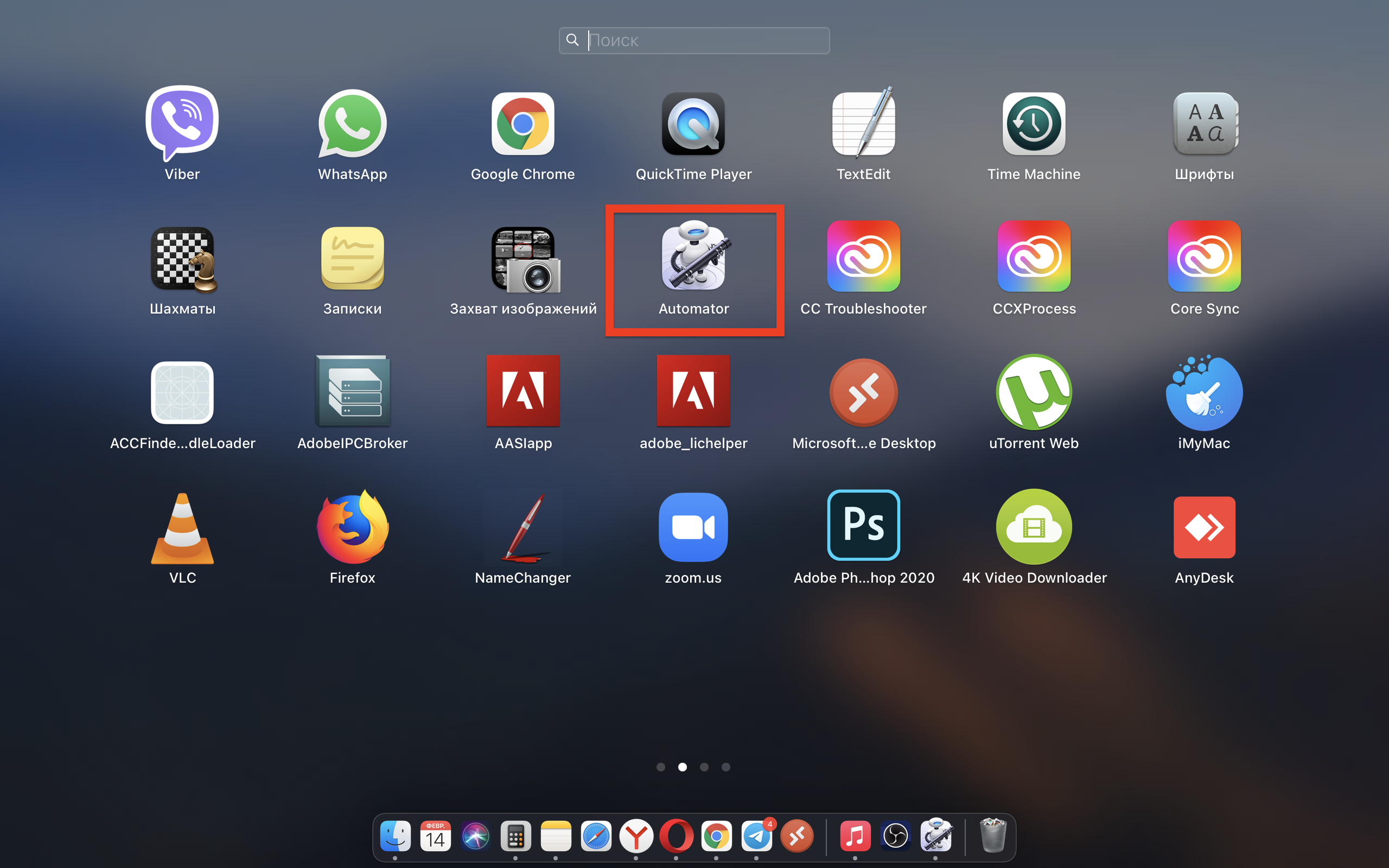Image resolution: width=1389 pixels, height=868 pixels.
Task: Open Telegram with 4 unread badge
Action: pos(756,836)
